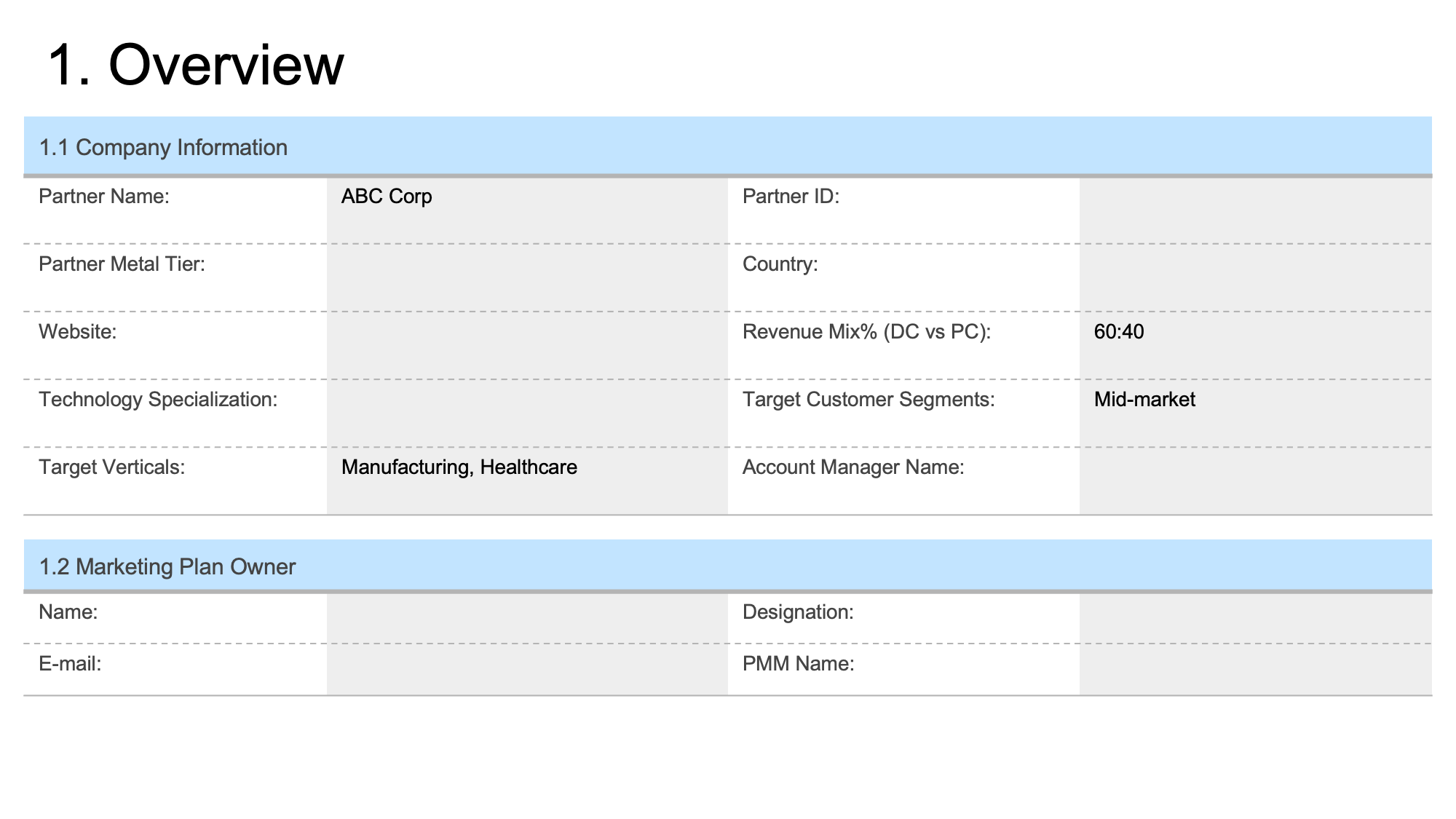Click the 1.2 Marketing Plan Owner header
Screen dimensions: 1456x819
[167, 566]
